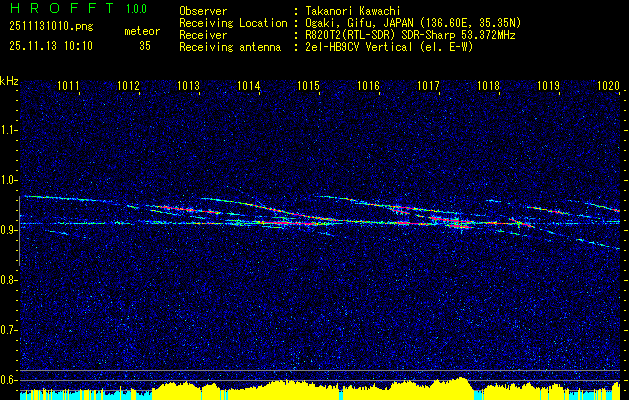This screenshot has width=629, height=400.
Task: Click the Observer field label
Action: click(x=203, y=11)
